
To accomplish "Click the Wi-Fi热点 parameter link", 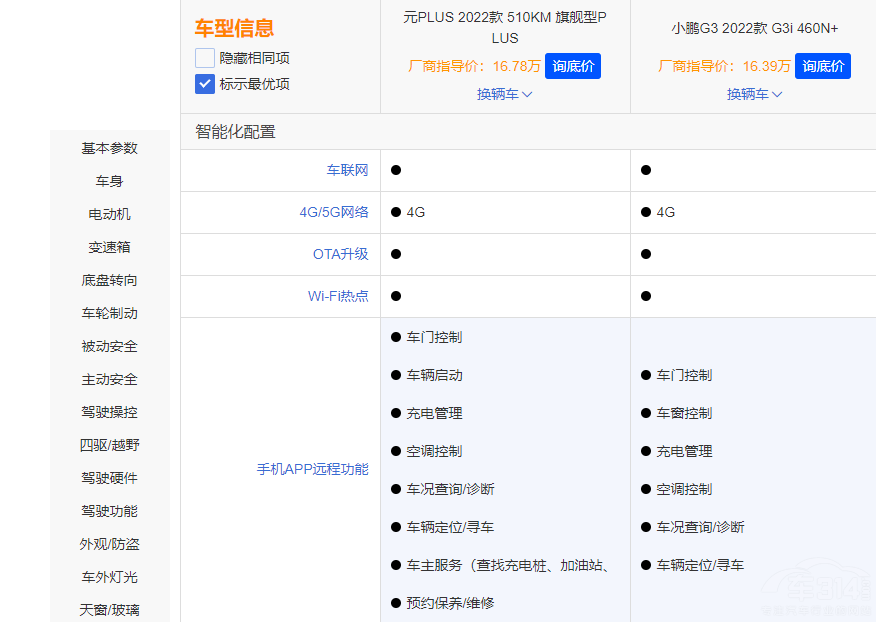I will click(338, 296).
